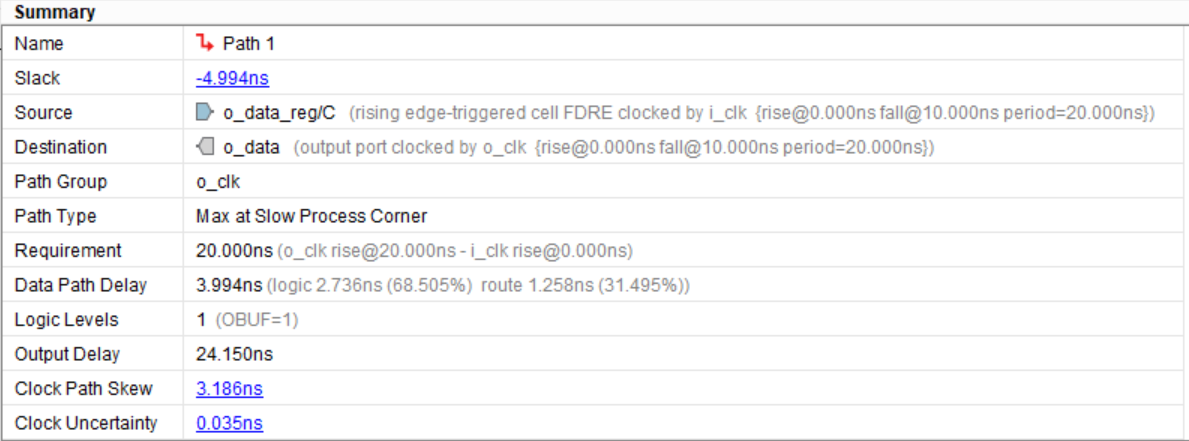Click the Clock Uncertainty row label
The width and height of the screenshot is (1189, 441).
click(x=86, y=423)
